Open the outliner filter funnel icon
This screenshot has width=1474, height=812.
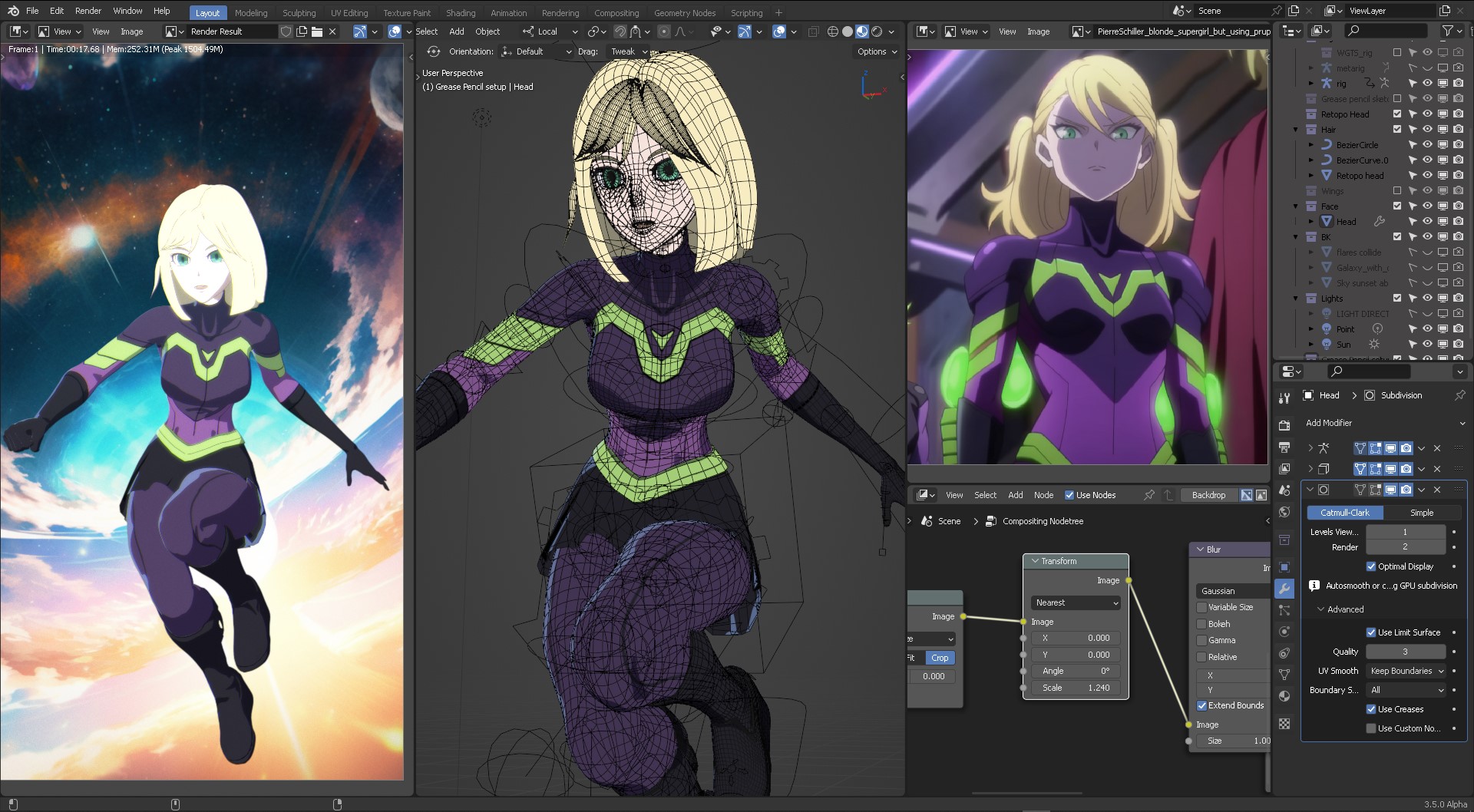[1449, 31]
